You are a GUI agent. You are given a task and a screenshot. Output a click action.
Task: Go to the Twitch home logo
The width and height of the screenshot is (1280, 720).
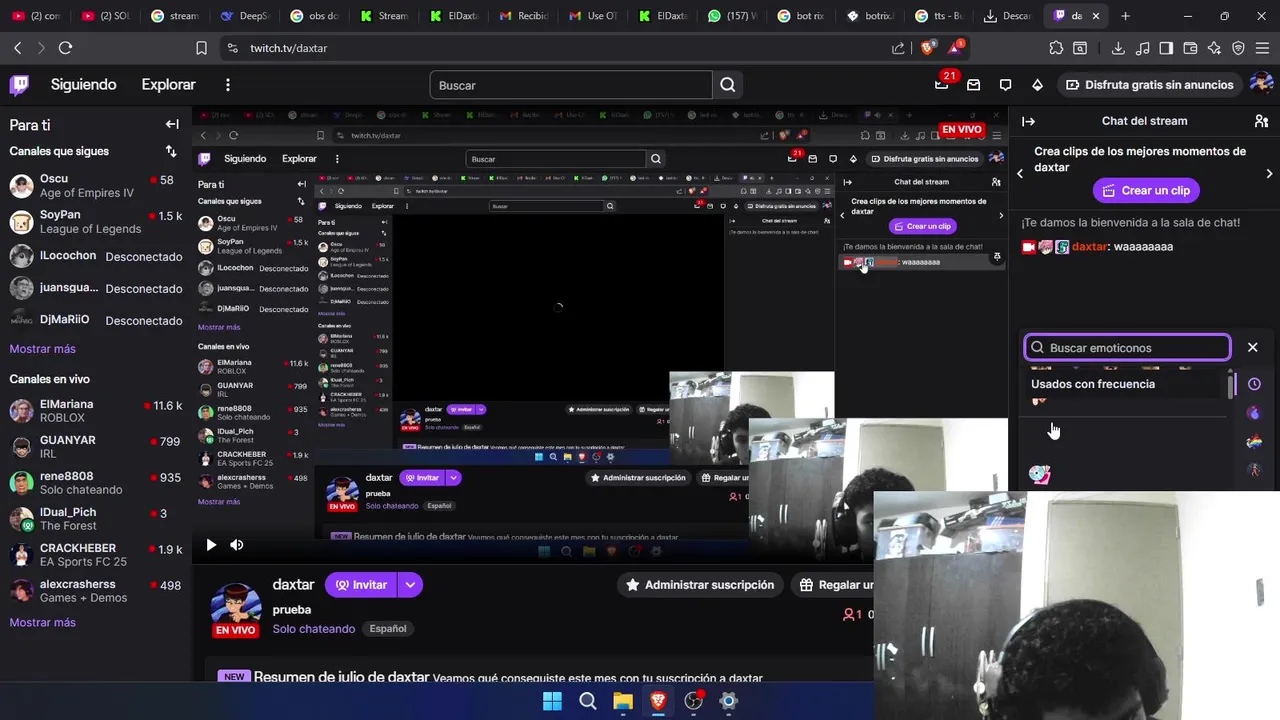coord(19,85)
